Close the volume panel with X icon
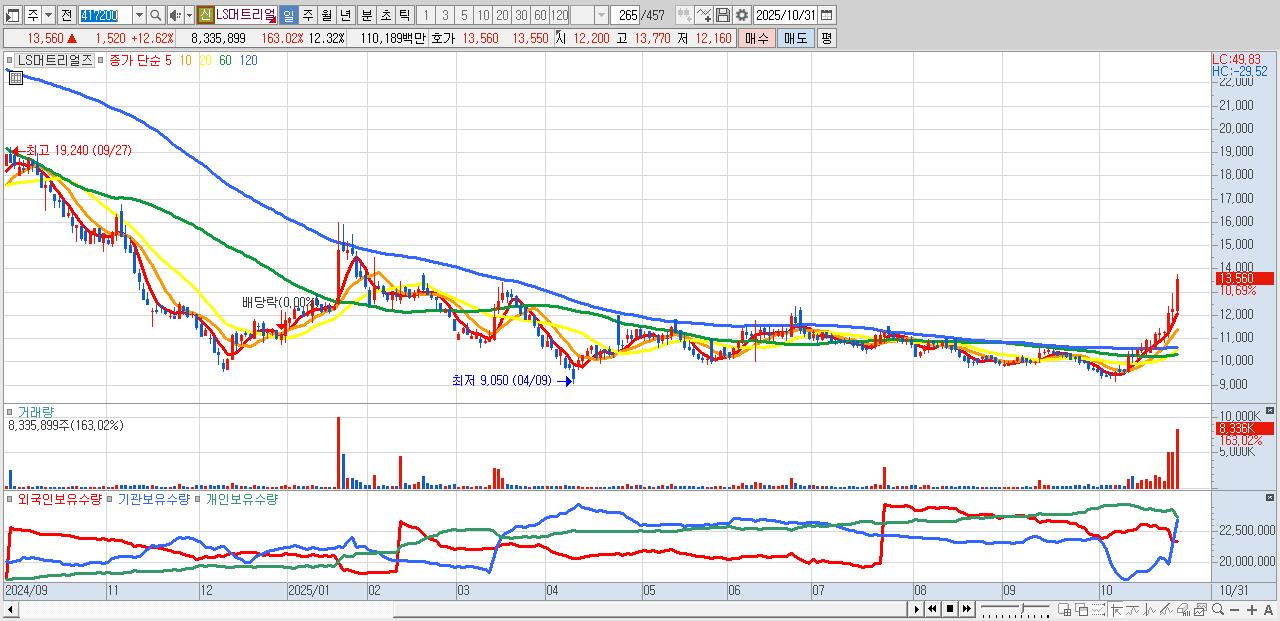Screen dimensions: 1280x621 1270,410
